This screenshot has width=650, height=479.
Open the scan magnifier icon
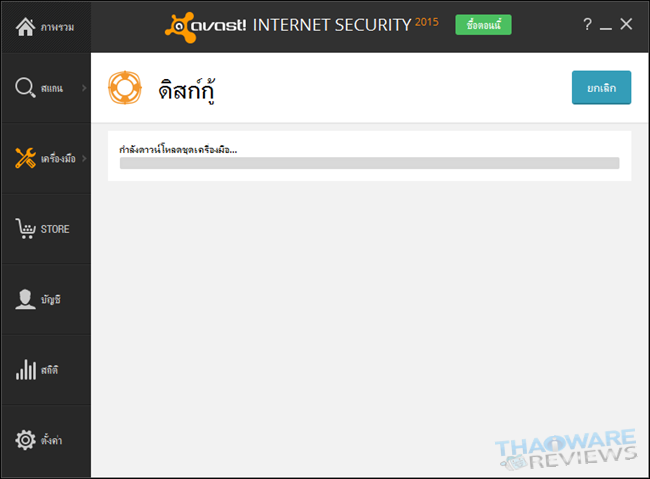coord(25,88)
